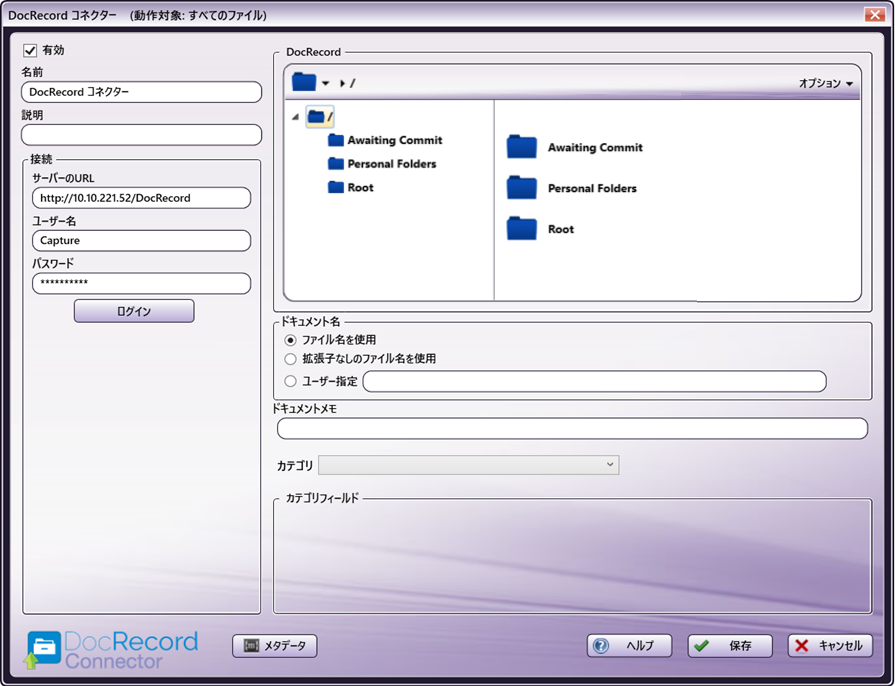Select Personal Folders in the folder tree

pyautogui.click(x=382, y=164)
